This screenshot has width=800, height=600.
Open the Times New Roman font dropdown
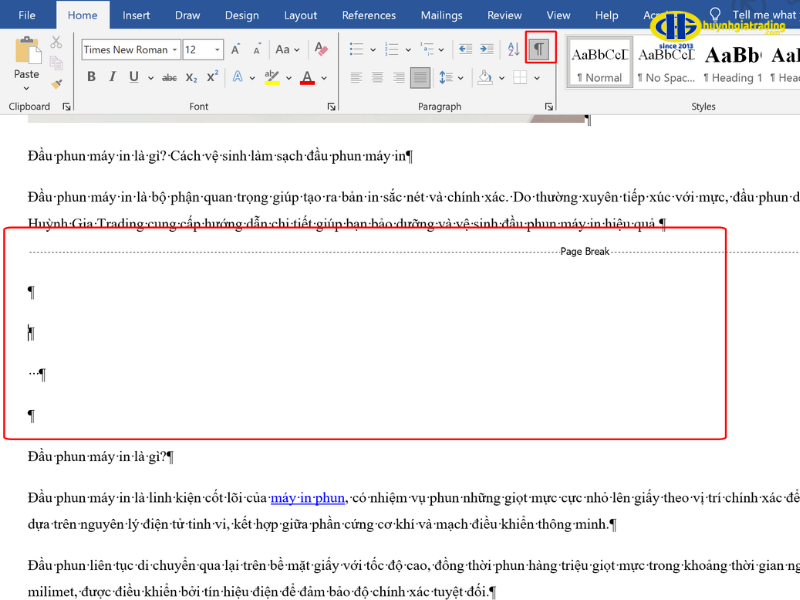[174, 49]
